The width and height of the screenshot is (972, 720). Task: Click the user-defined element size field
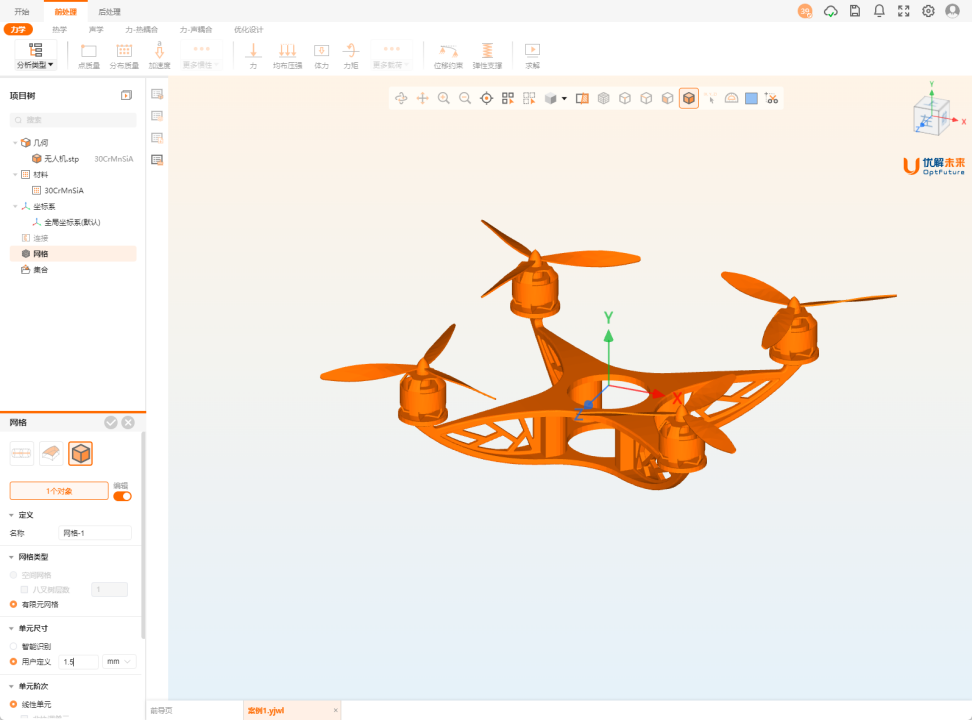(78, 662)
